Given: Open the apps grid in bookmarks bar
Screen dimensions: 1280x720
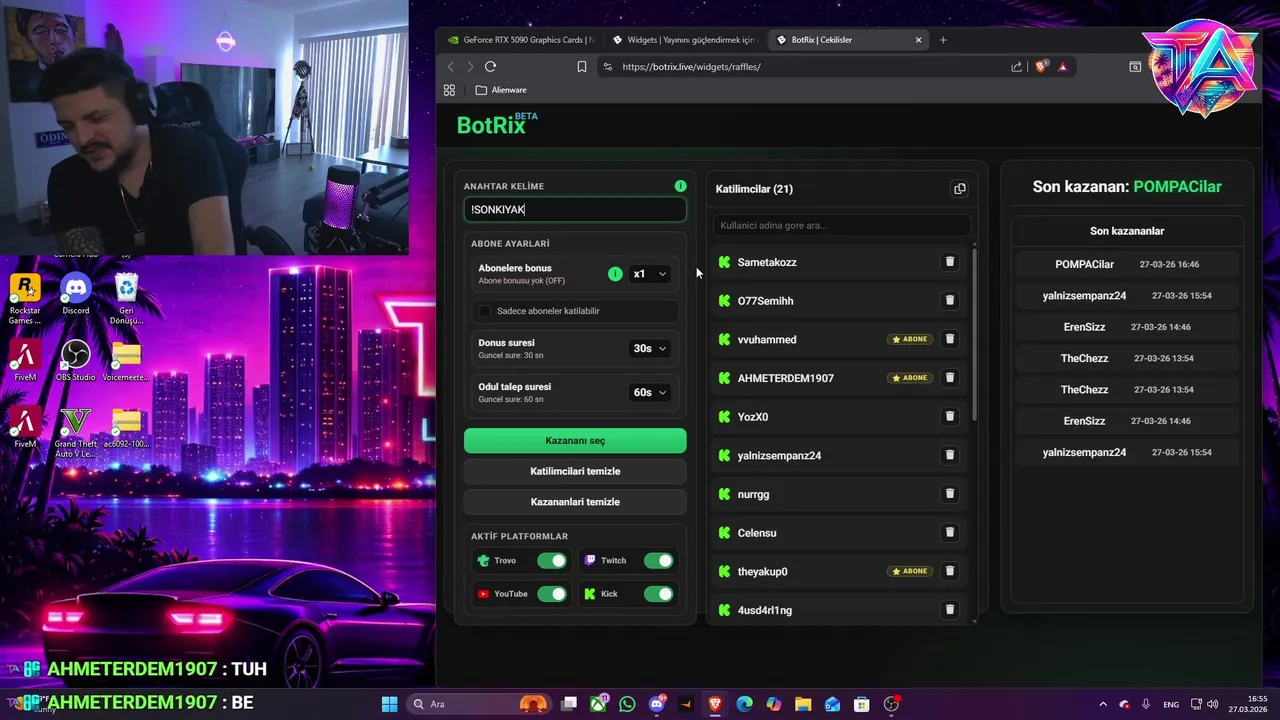Looking at the screenshot, I should [449, 90].
